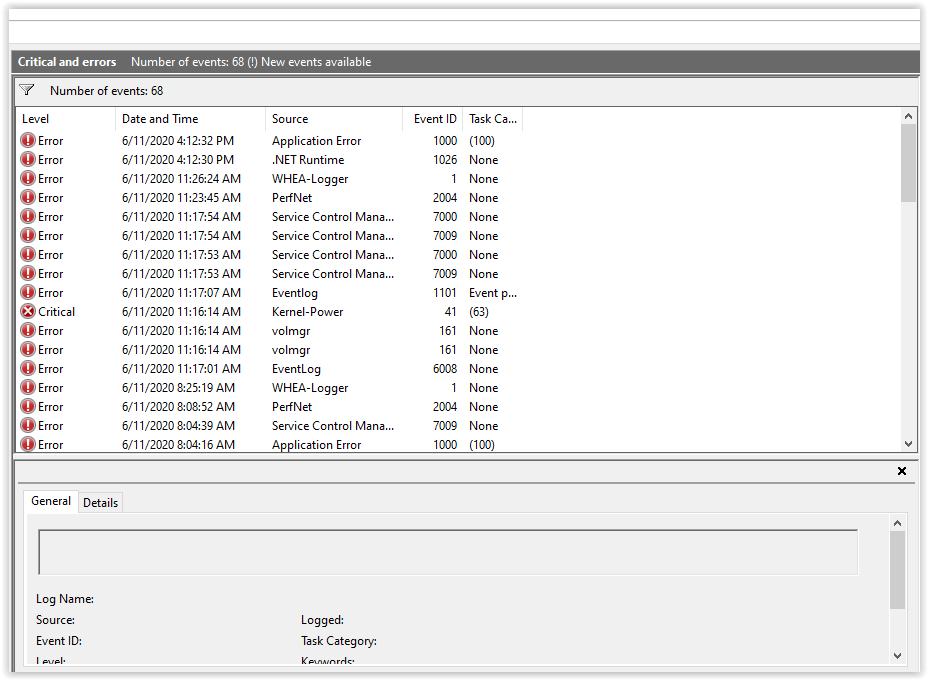The height and width of the screenshot is (680, 928).
Task: Click the filter funnel icon
Action: click(x=27, y=90)
